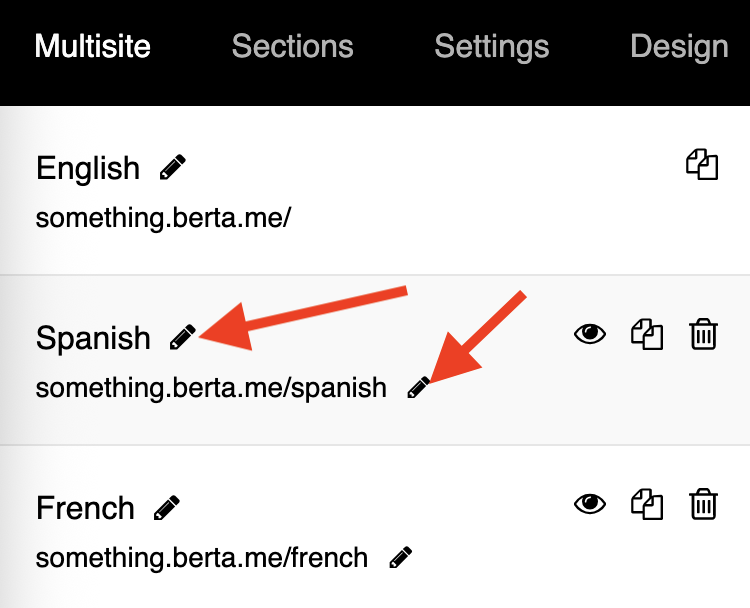
Task: Click the something.berta.me/ URL text
Action: (163, 218)
